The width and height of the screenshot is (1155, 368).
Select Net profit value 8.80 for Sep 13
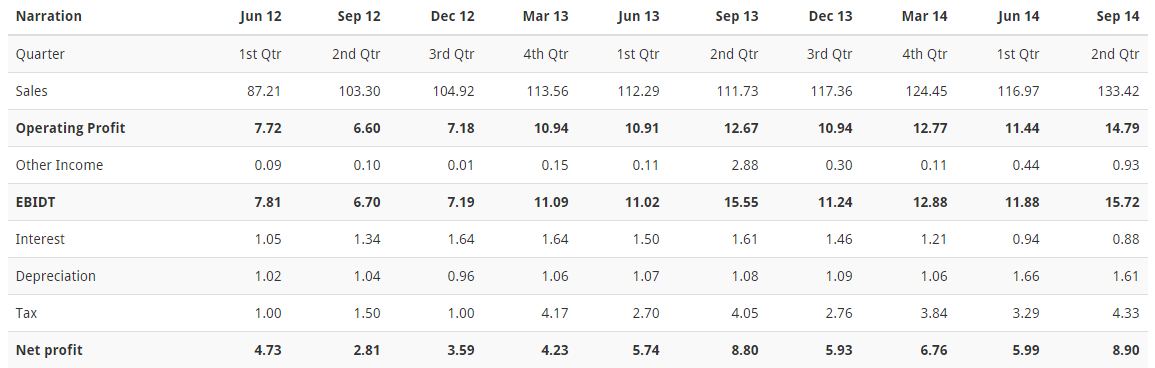(743, 350)
